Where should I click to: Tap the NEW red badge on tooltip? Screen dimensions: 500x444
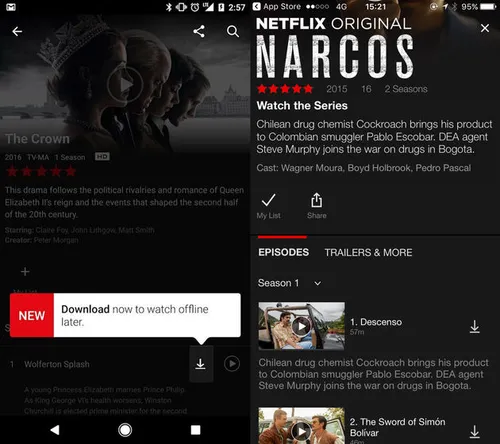pos(32,315)
